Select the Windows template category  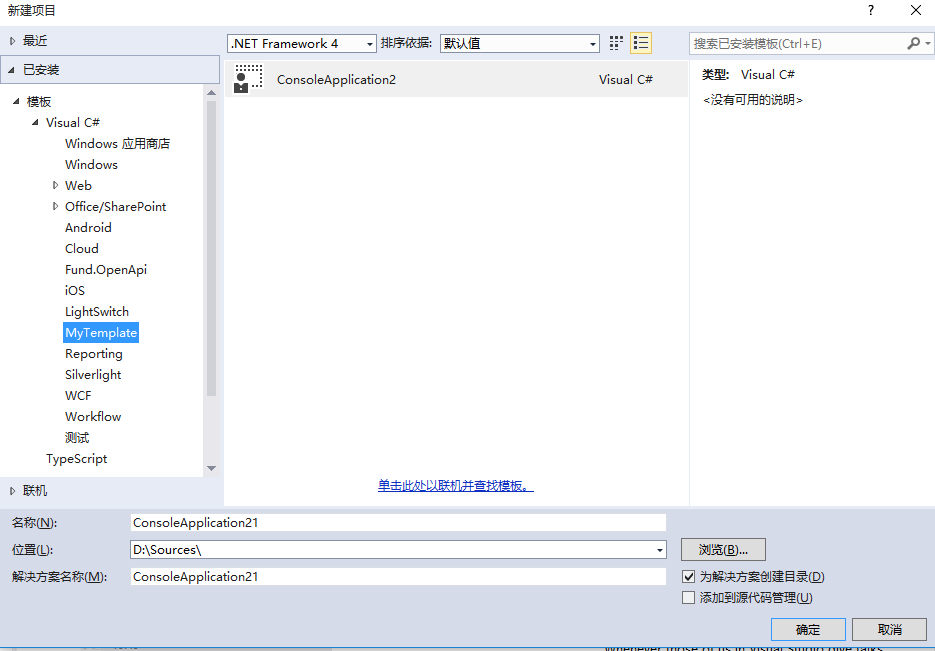91,165
